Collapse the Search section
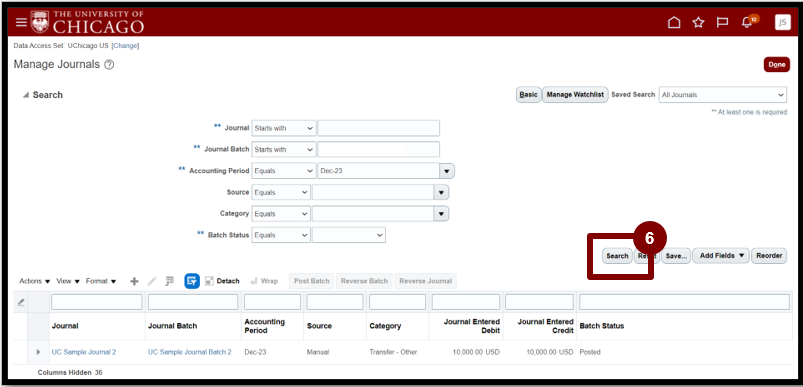Viewport: 803px width, 387px height. (26, 95)
